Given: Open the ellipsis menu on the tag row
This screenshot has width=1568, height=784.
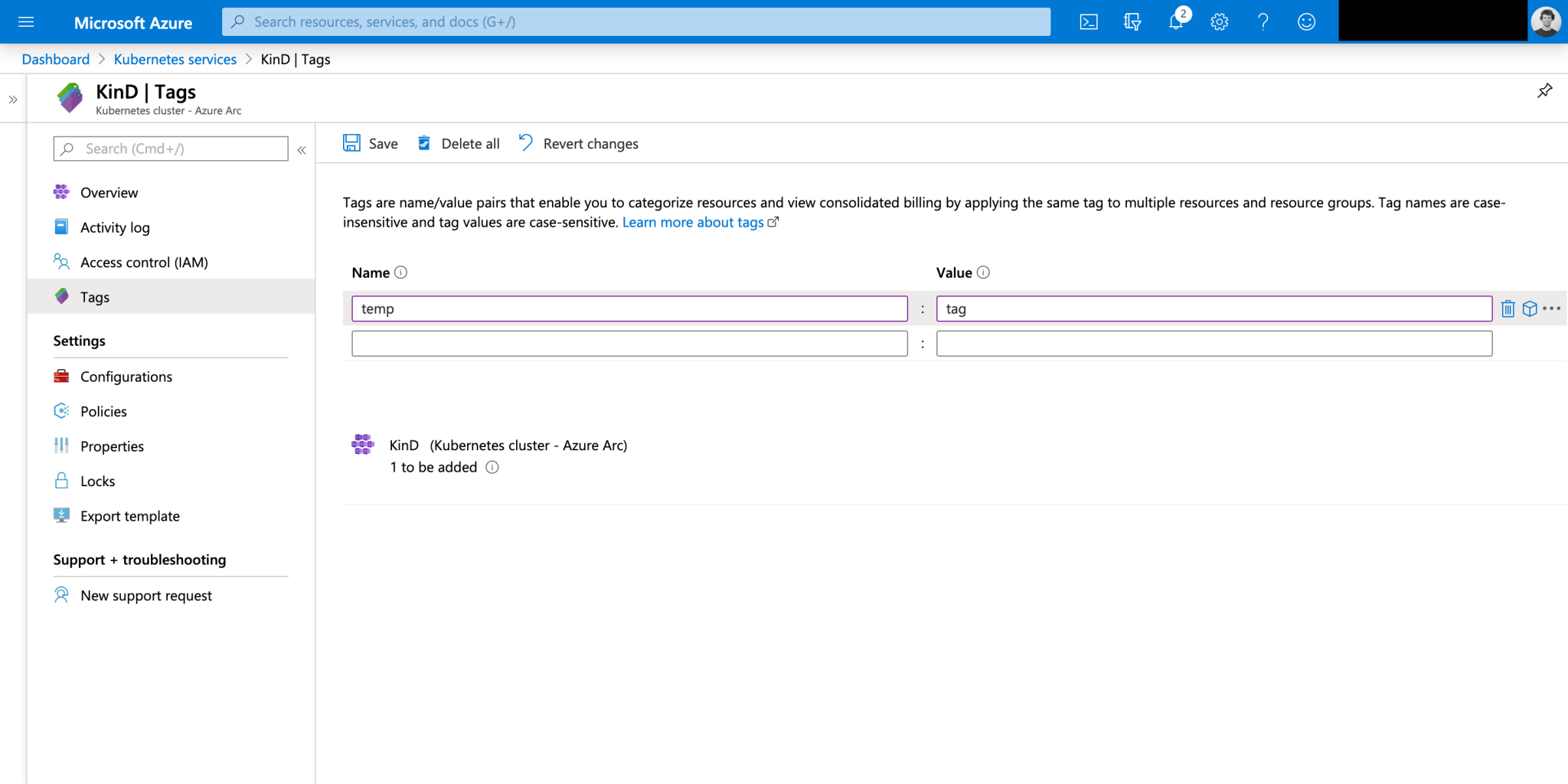Looking at the screenshot, I should pos(1553,308).
